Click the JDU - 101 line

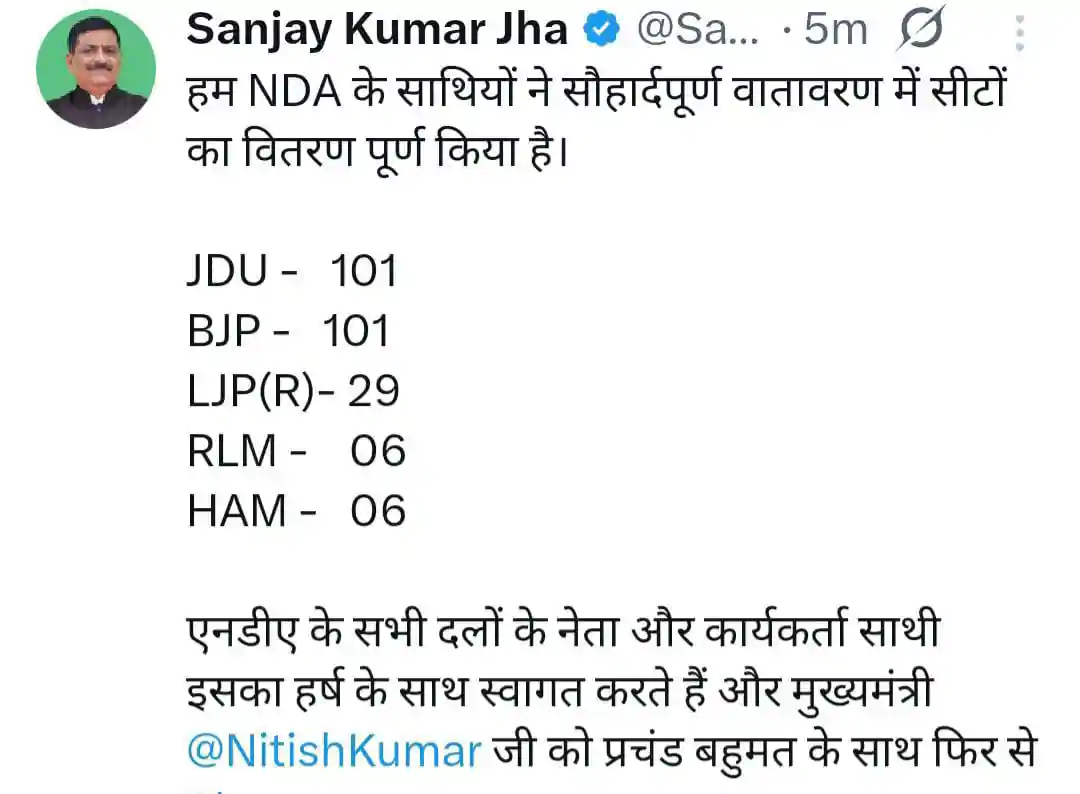(x=292, y=271)
